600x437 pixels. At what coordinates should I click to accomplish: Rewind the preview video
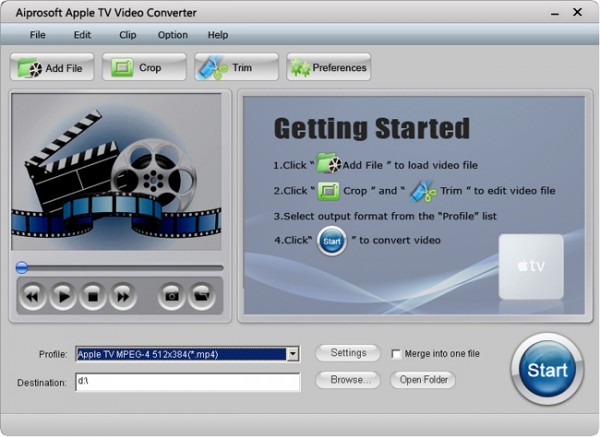point(33,295)
